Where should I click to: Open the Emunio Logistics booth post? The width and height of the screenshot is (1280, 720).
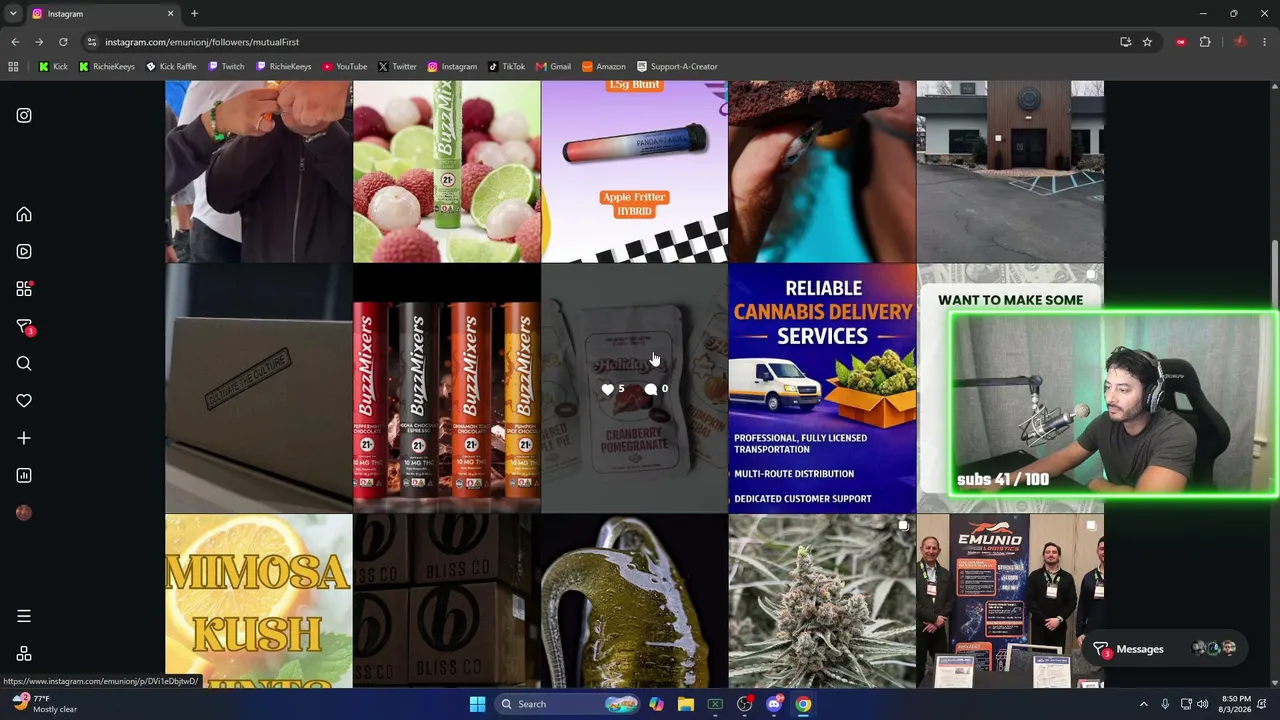point(1010,601)
